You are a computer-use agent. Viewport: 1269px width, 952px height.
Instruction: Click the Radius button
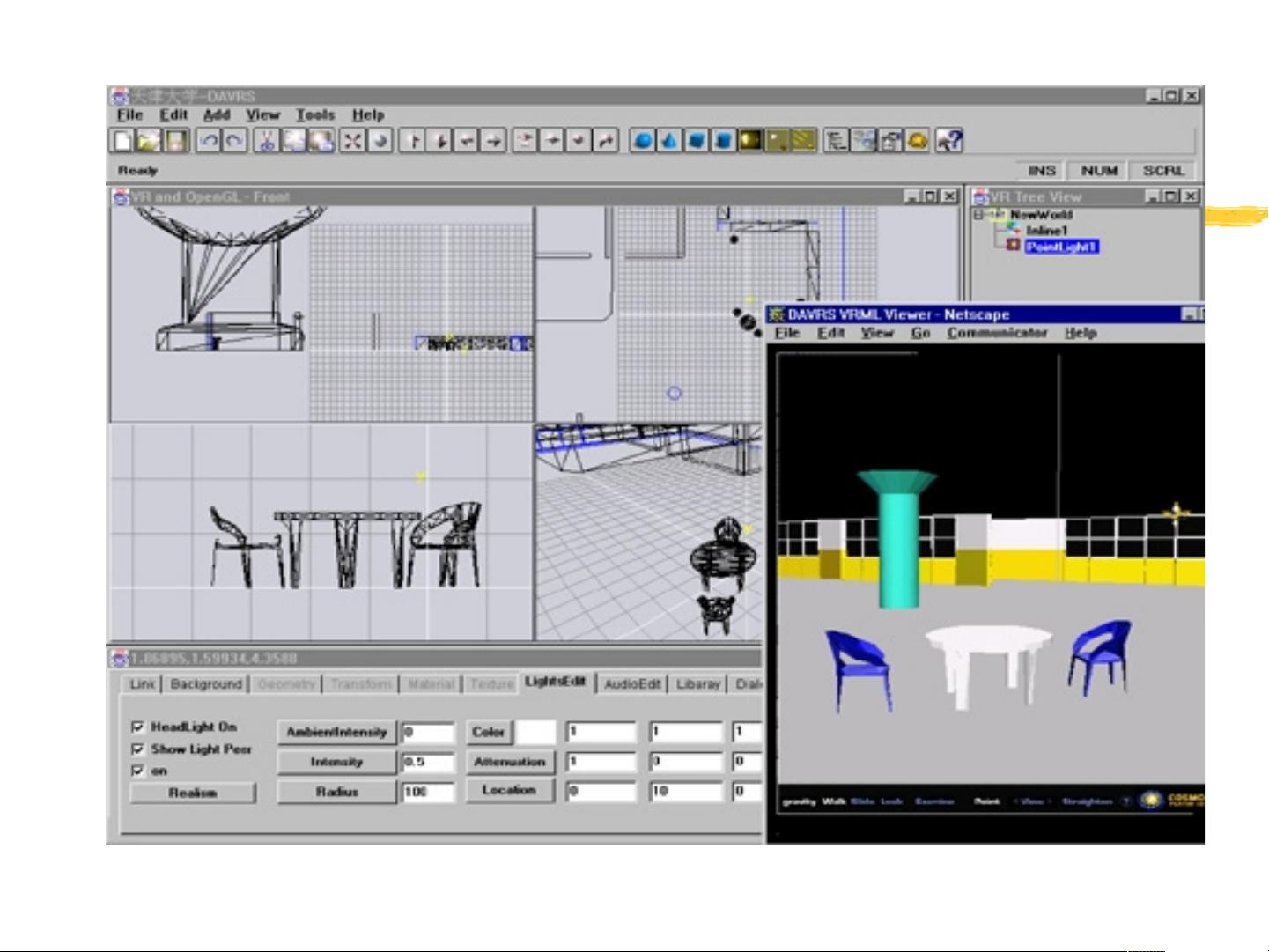[x=336, y=792]
